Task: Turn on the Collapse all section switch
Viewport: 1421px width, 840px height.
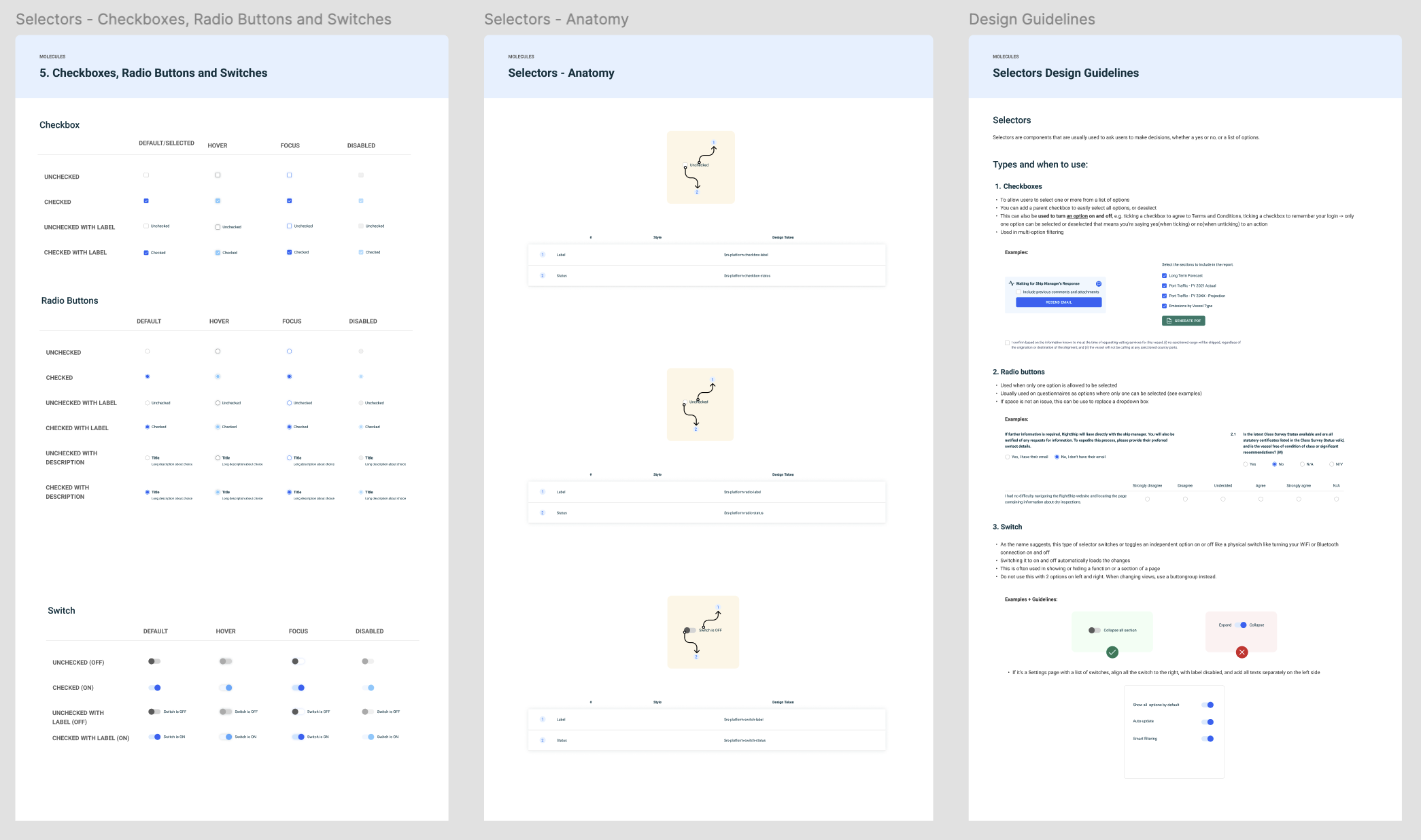Action: [x=1094, y=630]
